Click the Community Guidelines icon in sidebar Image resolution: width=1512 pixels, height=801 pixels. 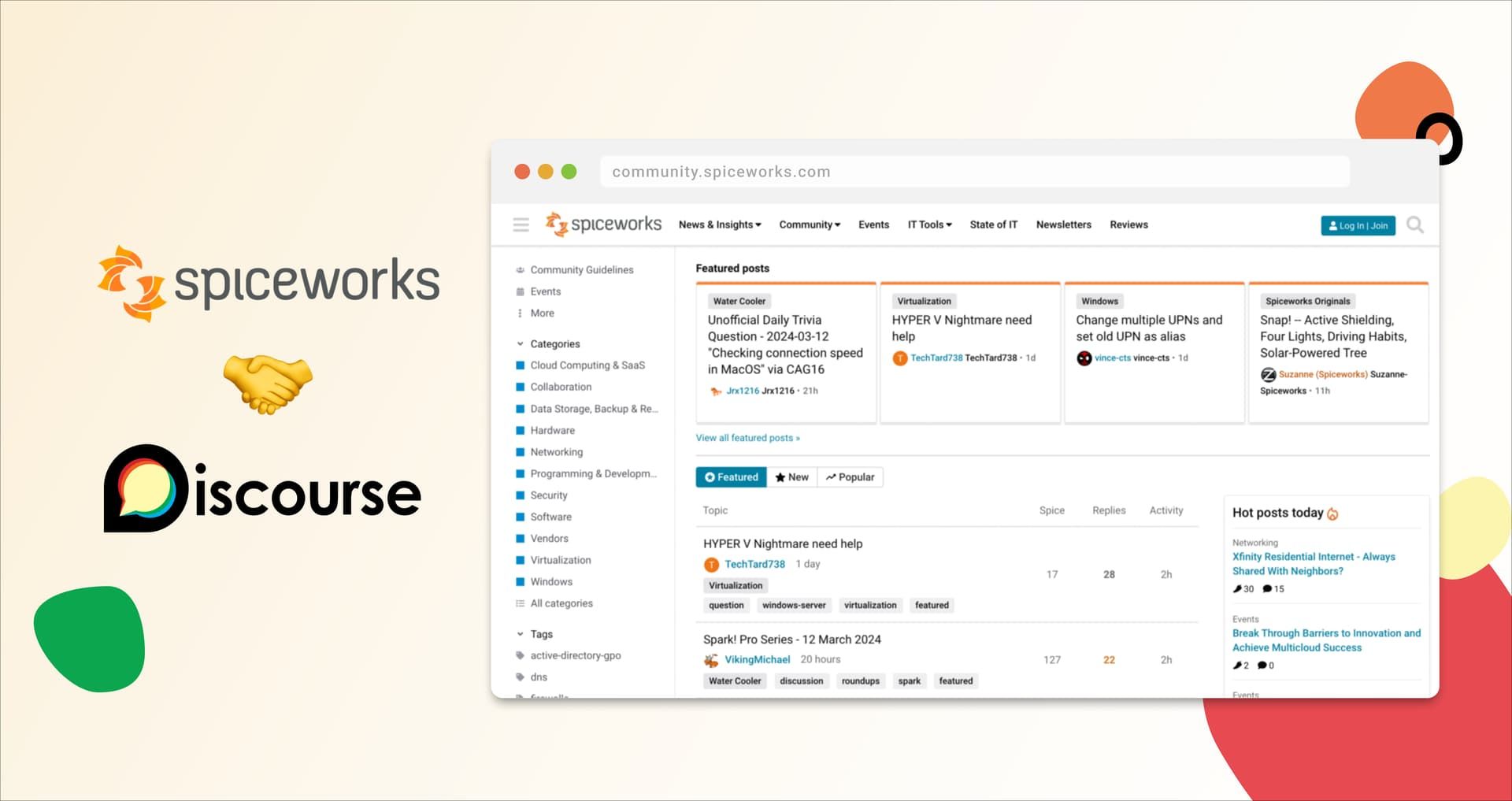pyautogui.click(x=520, y=269)
